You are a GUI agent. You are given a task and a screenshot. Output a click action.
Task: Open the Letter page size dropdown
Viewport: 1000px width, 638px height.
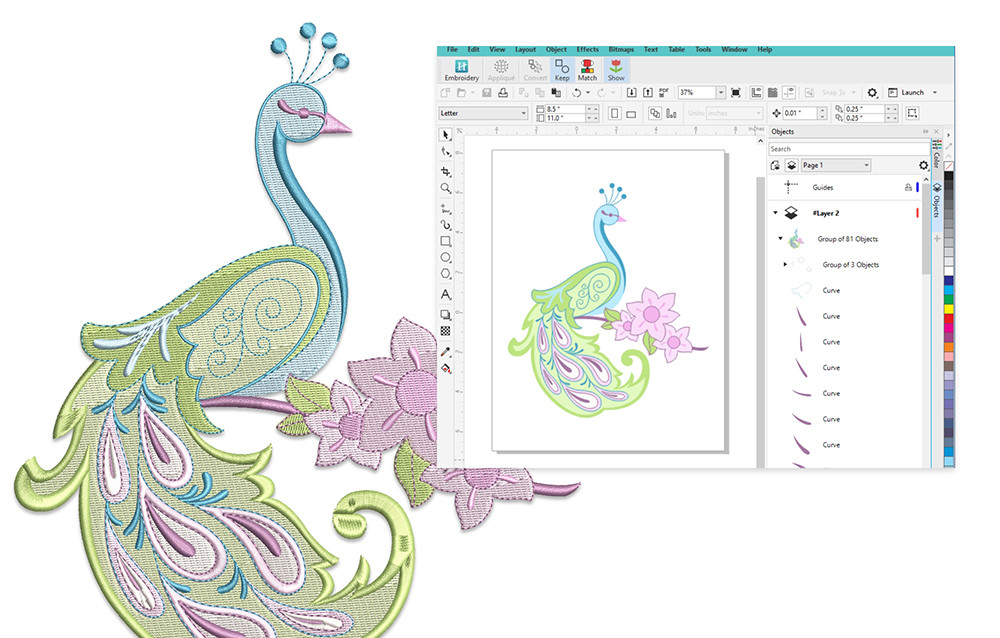pyautogui.click(x=525, y=113)
